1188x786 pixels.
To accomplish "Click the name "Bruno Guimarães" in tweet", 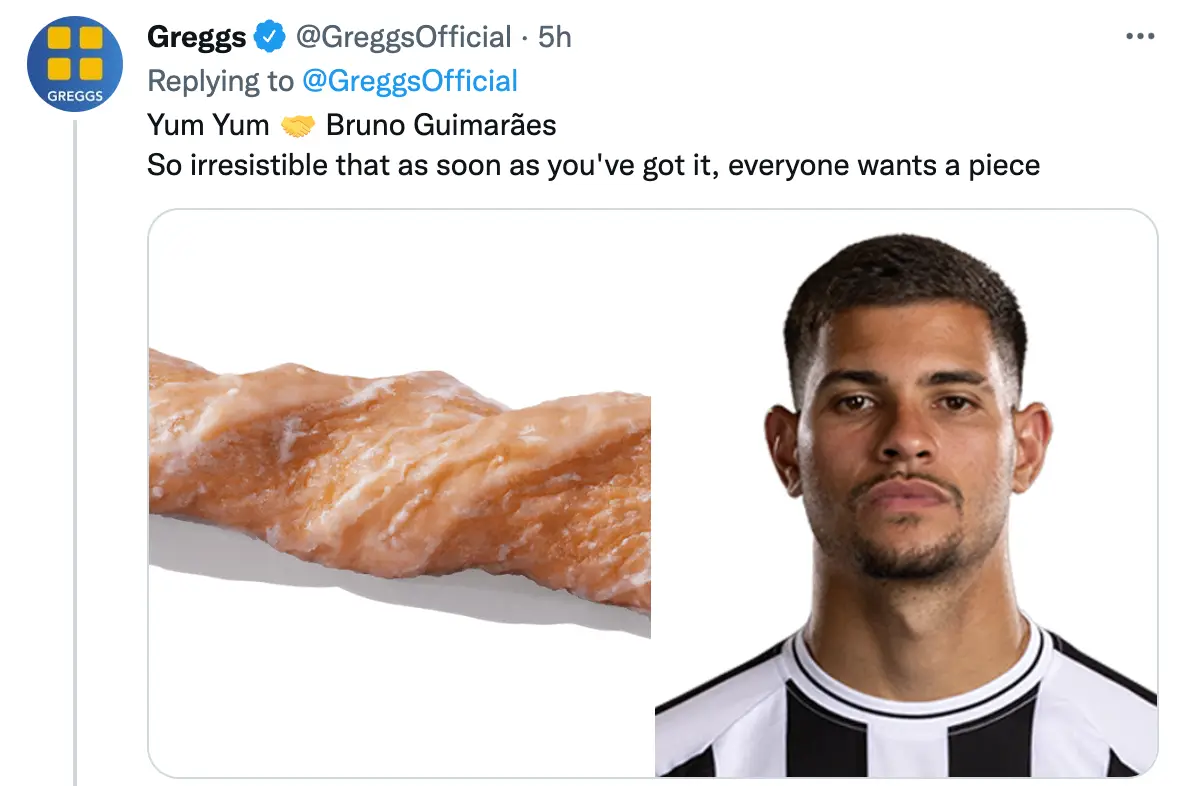I will [441, 125].
